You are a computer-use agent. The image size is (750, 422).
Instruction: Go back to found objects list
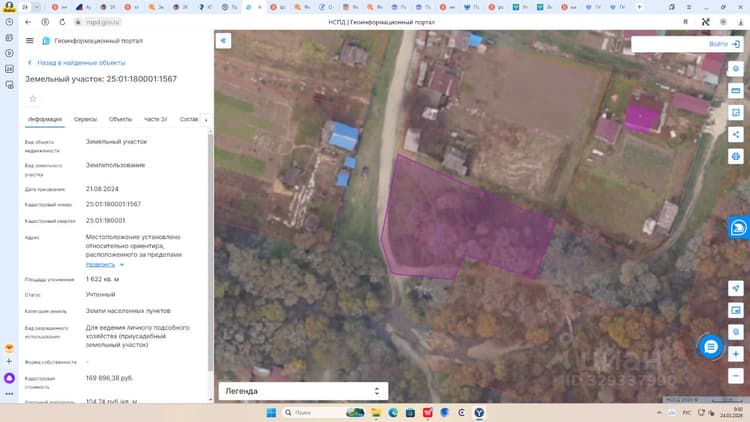coord(77,63)
